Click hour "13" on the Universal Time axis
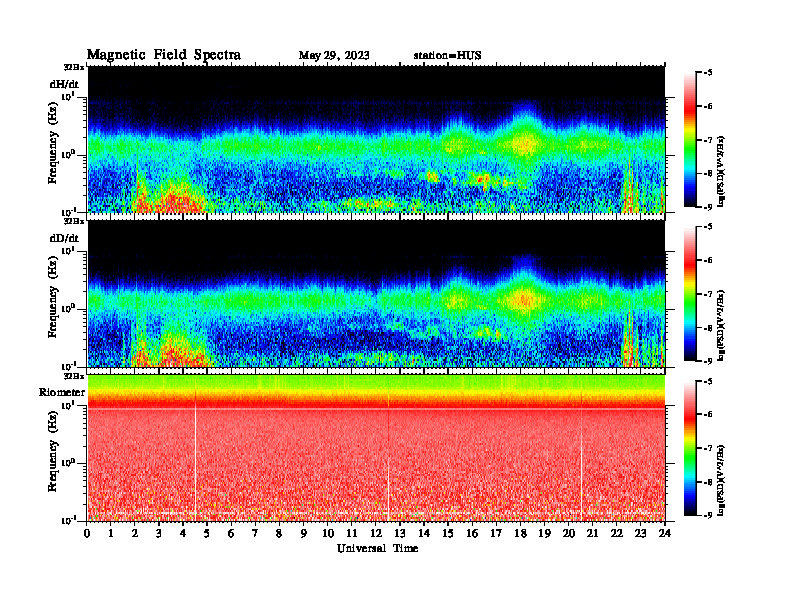 coord(400,534)
